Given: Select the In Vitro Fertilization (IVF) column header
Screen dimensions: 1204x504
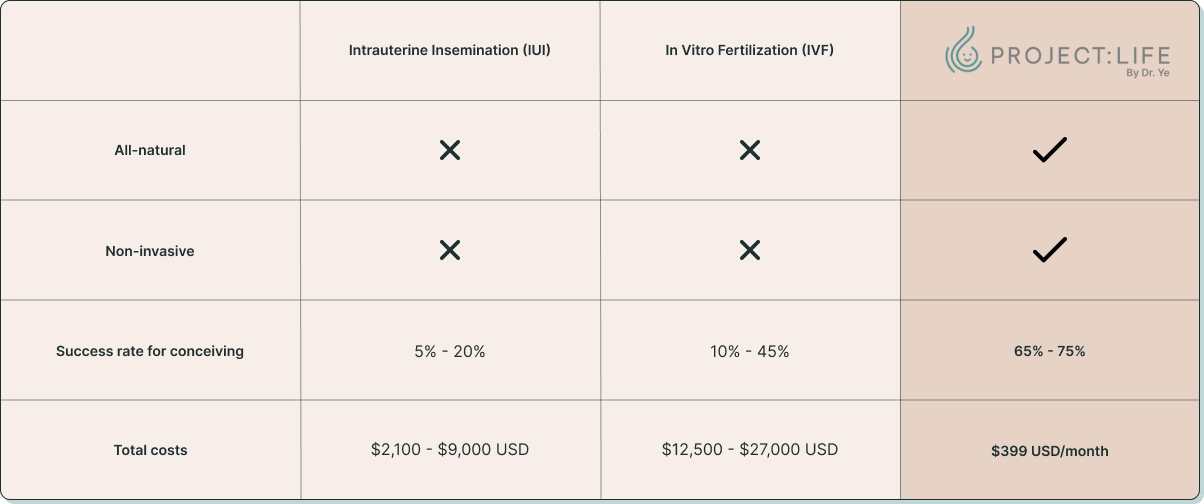Looking at the screenshot, I should click(x=750, y=50).
